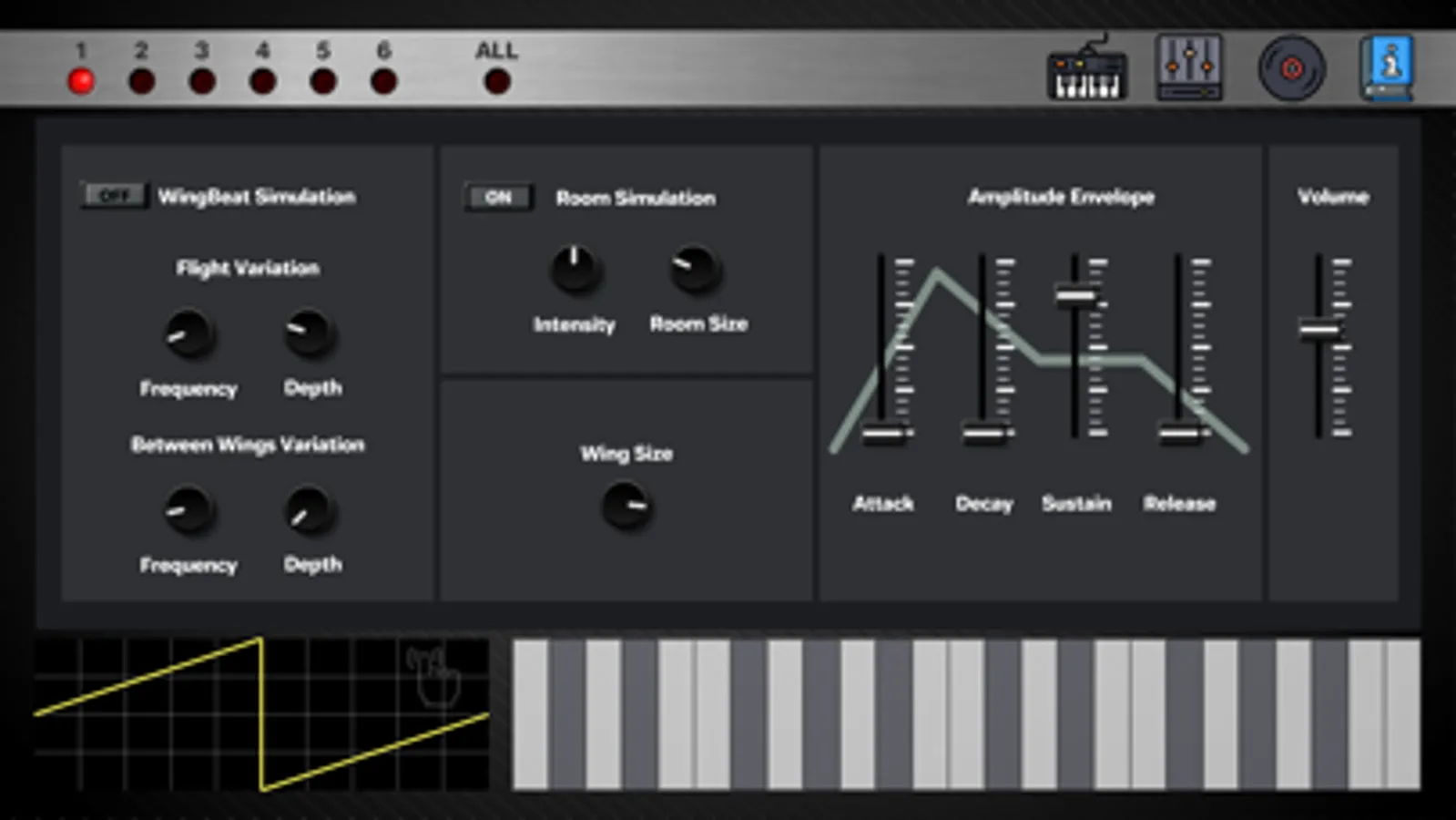The image size is (1456, 820).
Task: Click the Flight Variation label
Action: coord(248,268)
